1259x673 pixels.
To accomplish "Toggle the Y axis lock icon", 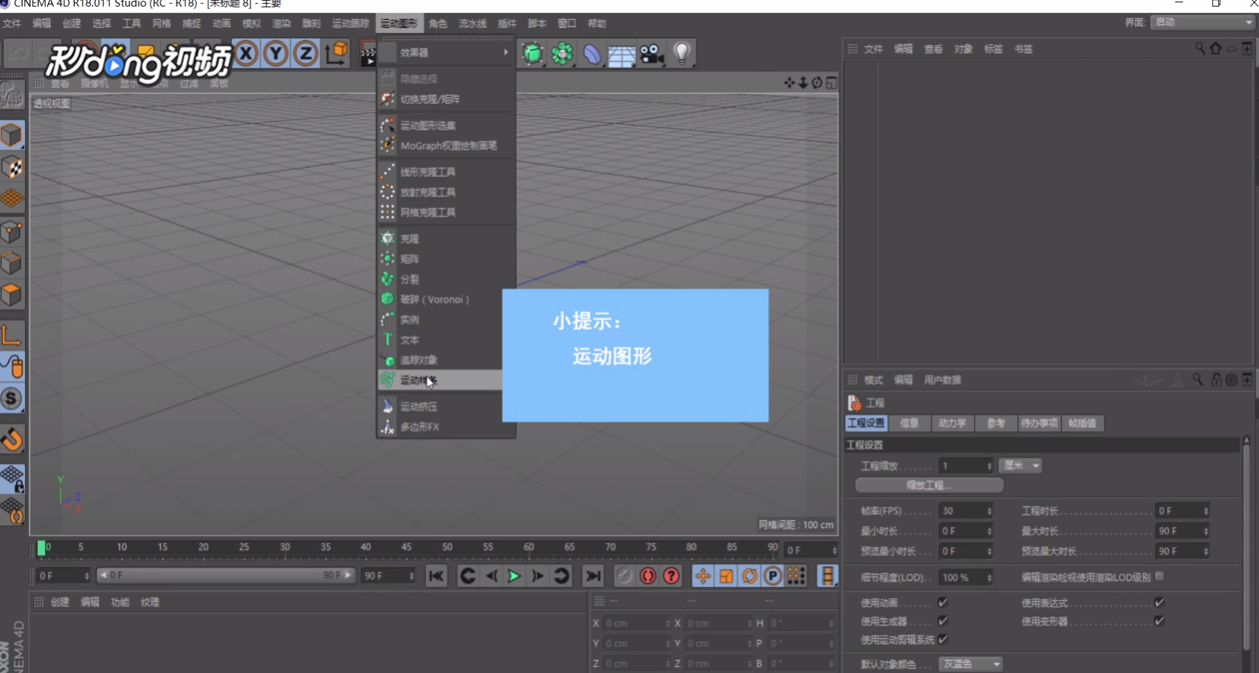I will [x=275, y=54].
